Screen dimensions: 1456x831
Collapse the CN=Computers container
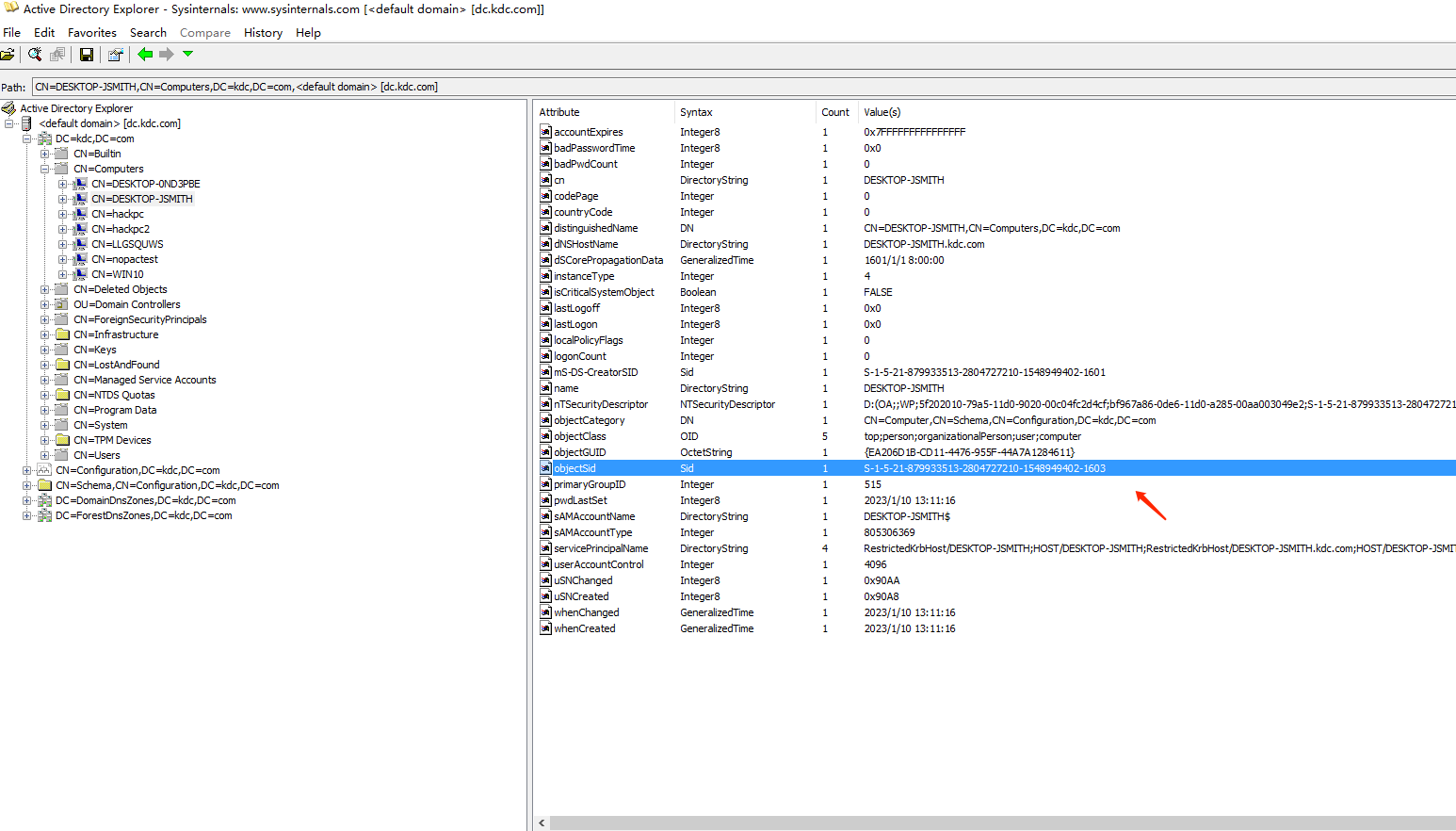coord(44,169)
